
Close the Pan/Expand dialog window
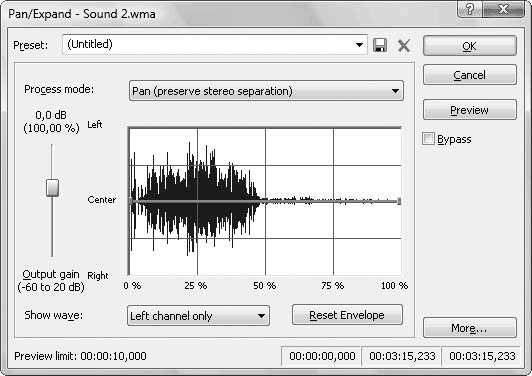click(503, 9)
